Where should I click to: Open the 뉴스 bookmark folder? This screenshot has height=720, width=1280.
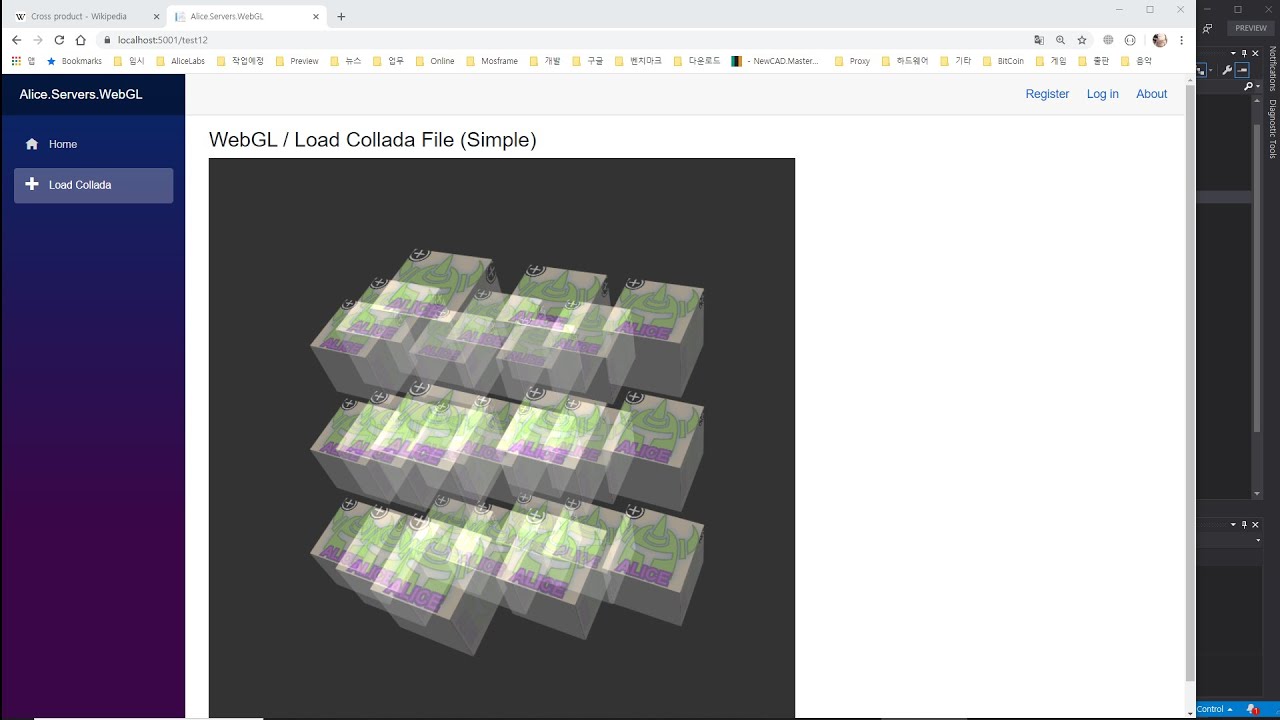(x=346, y=61)
